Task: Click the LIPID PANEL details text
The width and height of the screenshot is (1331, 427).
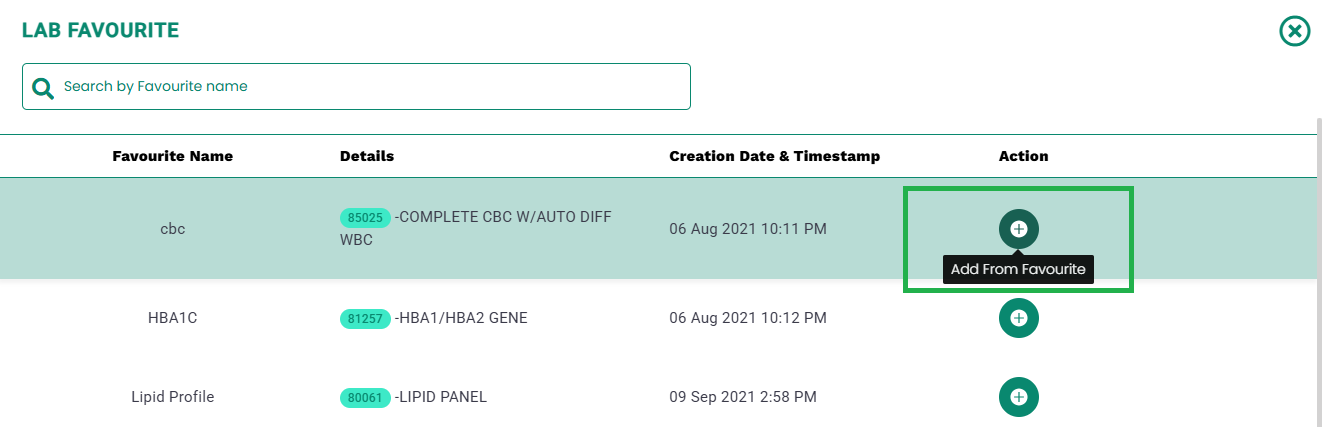Action: pyautogui.click(x=441, y=397)
